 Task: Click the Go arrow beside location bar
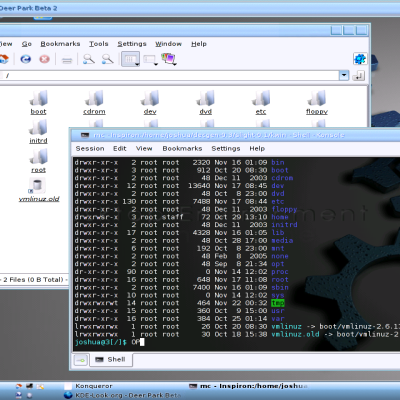point(359,76)
